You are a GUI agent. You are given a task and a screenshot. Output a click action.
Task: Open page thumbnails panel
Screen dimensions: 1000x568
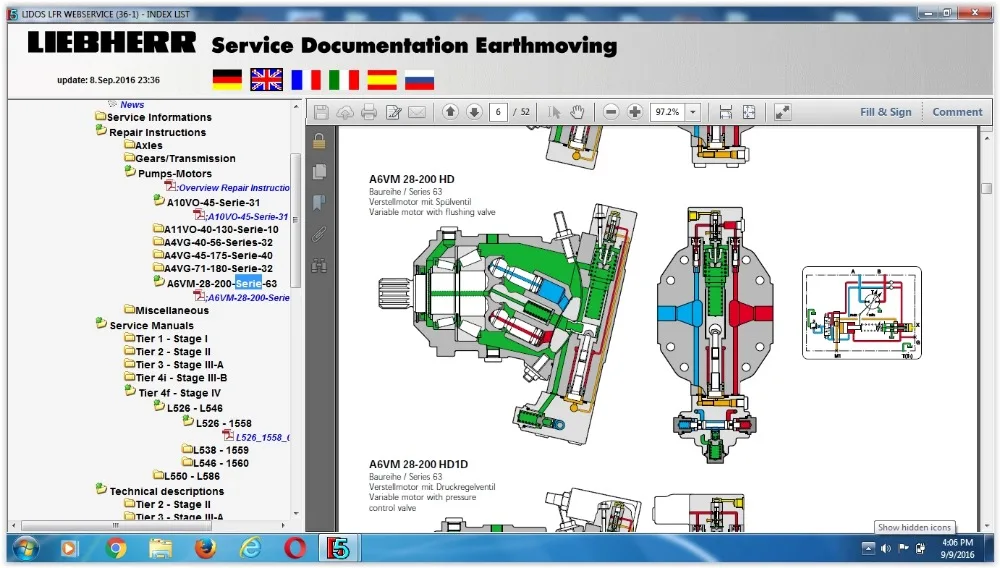[x=319, y=171]
